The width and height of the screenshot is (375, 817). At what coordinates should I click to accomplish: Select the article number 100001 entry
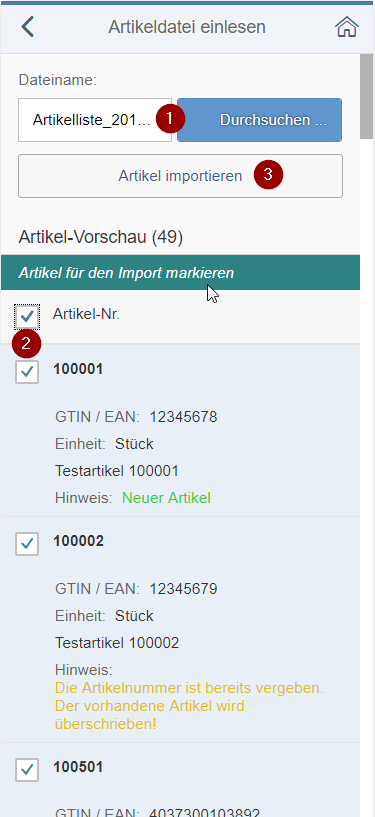(x=78, y=369)
